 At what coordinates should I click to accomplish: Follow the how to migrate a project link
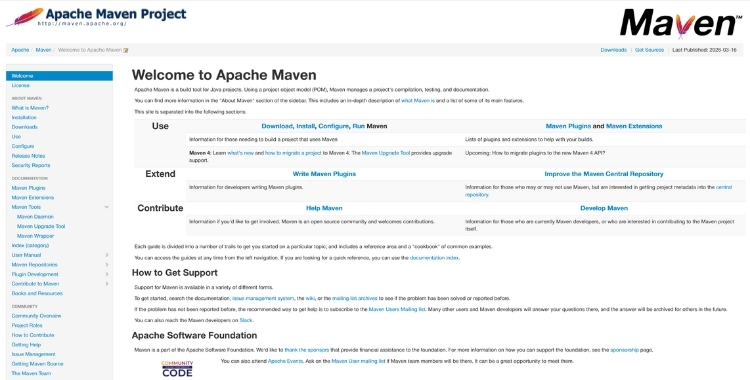[293, 153]
